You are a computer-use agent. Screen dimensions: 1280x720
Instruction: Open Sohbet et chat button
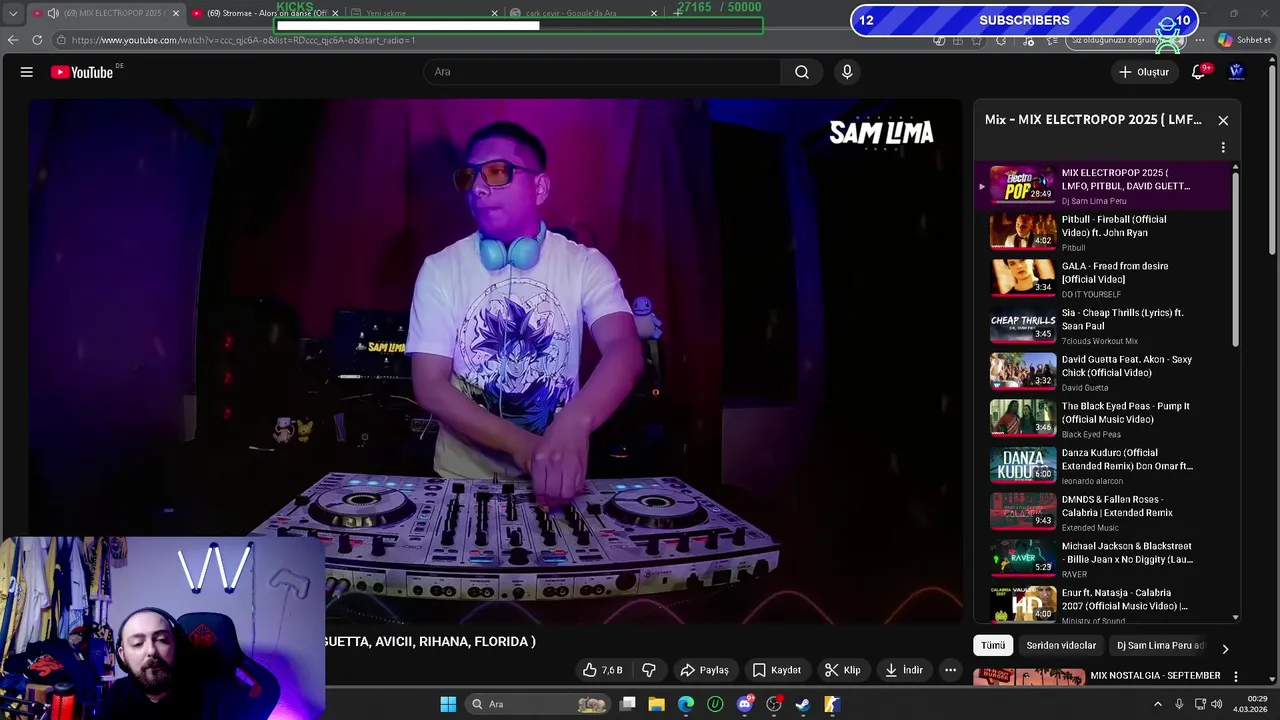click(1243, 40)
